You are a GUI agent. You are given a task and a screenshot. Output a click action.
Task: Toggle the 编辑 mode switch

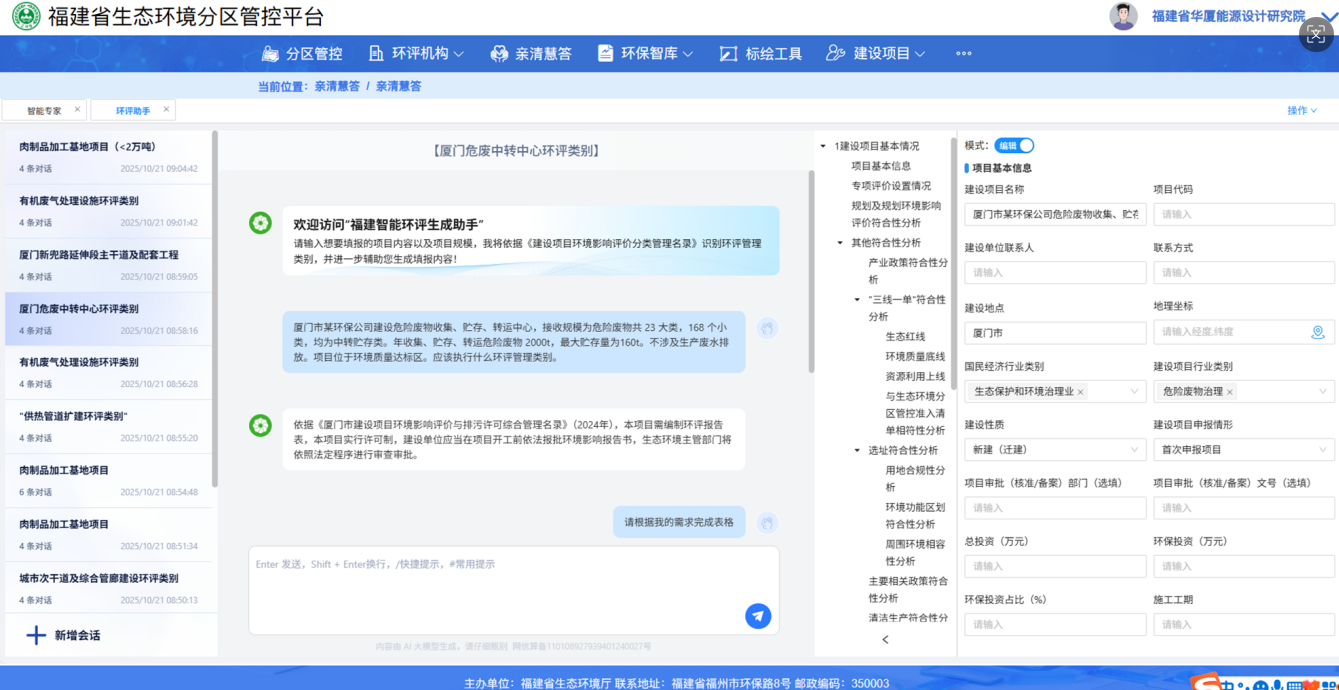point(1014,146)
